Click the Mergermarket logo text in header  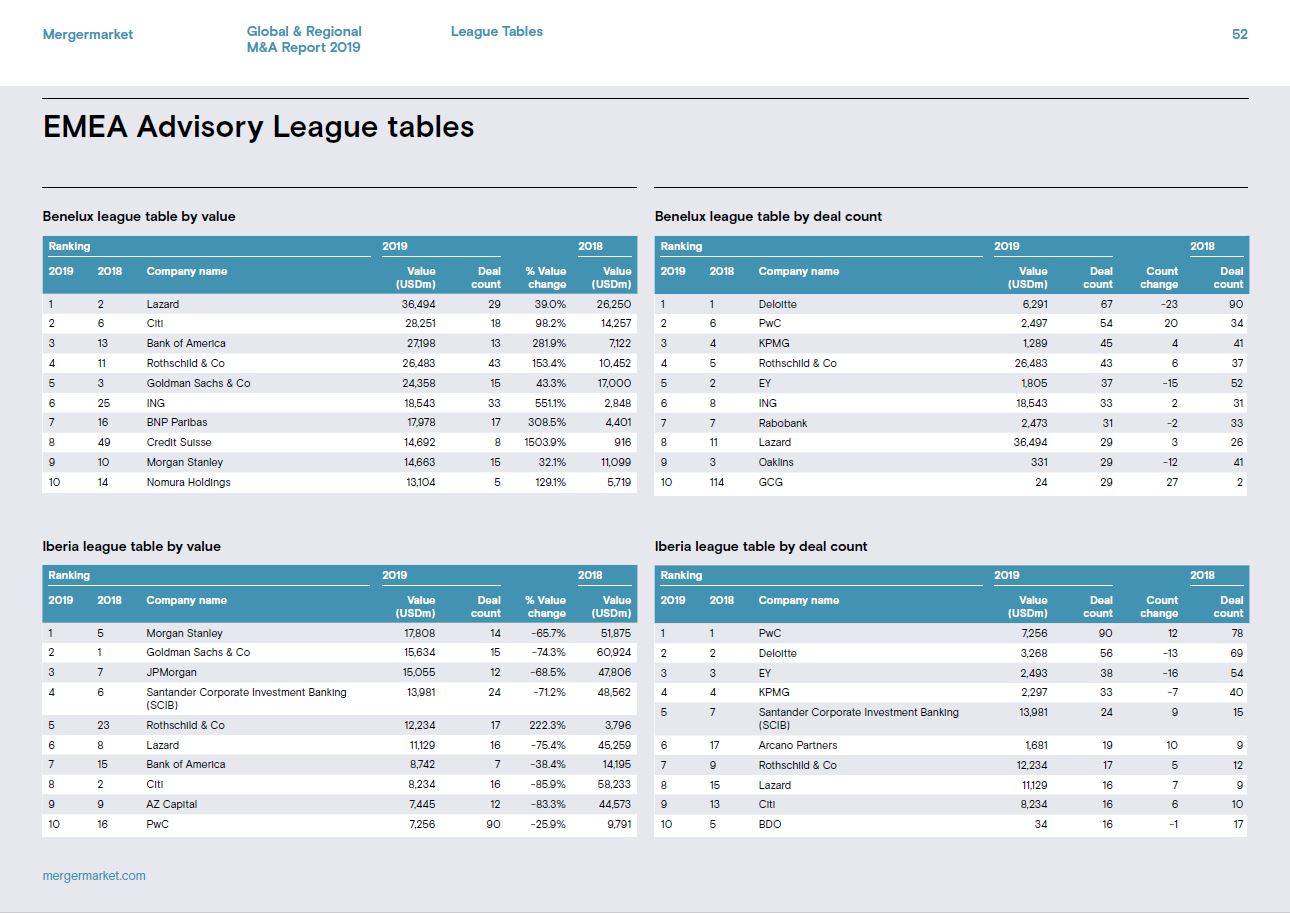coord(88,34)
